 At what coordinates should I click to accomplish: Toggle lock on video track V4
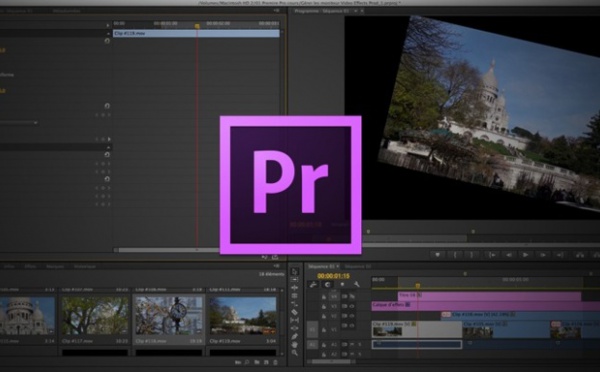[324, 297]
